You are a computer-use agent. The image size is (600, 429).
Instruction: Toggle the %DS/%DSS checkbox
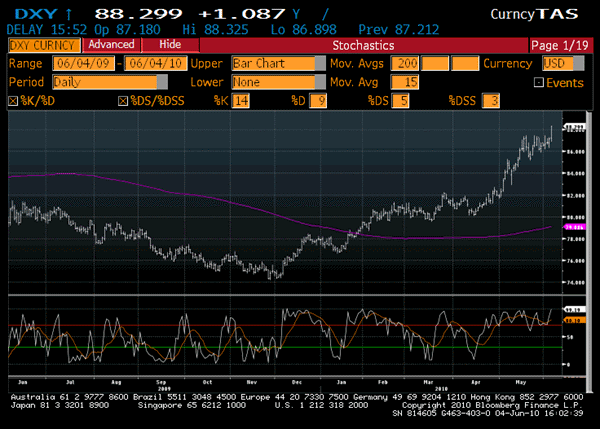click(123, 101)
